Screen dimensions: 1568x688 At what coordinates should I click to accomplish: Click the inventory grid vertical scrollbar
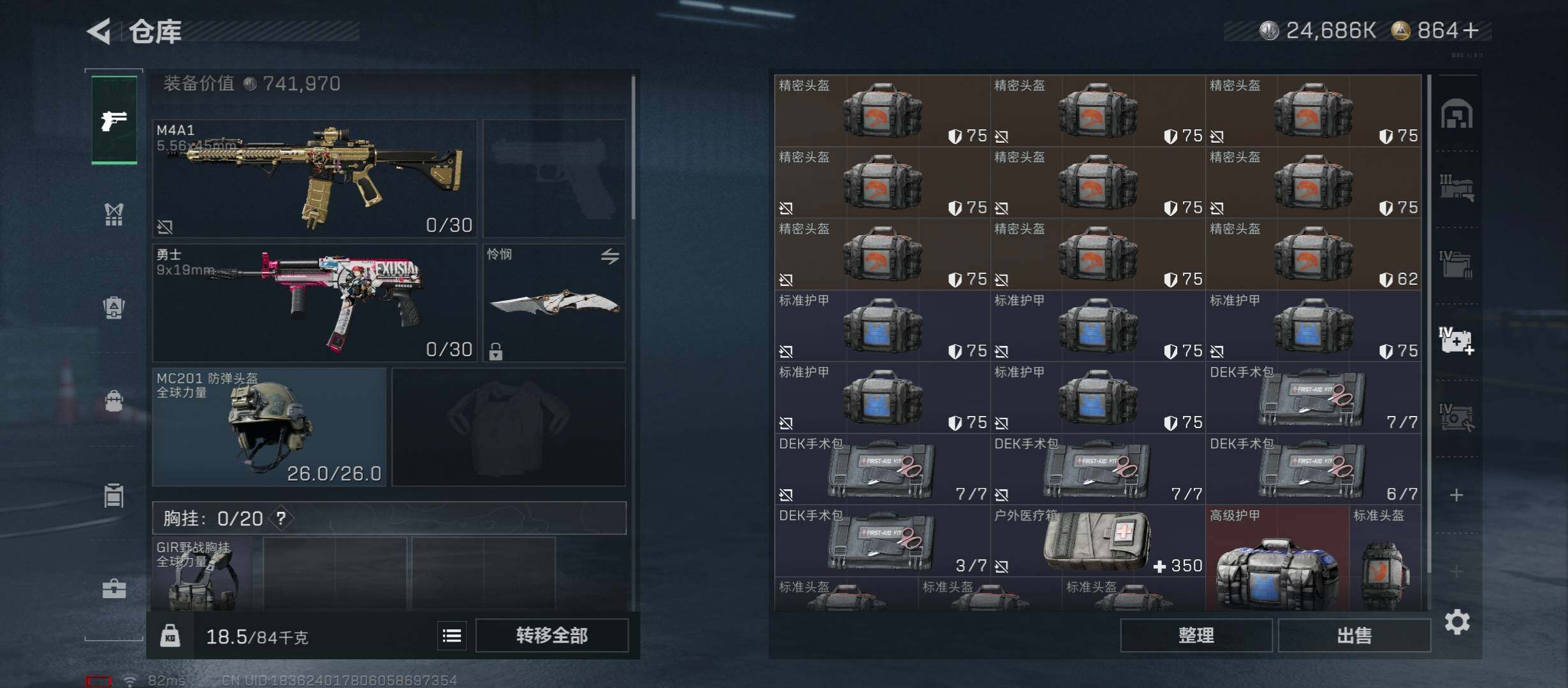click(1429, 324)
